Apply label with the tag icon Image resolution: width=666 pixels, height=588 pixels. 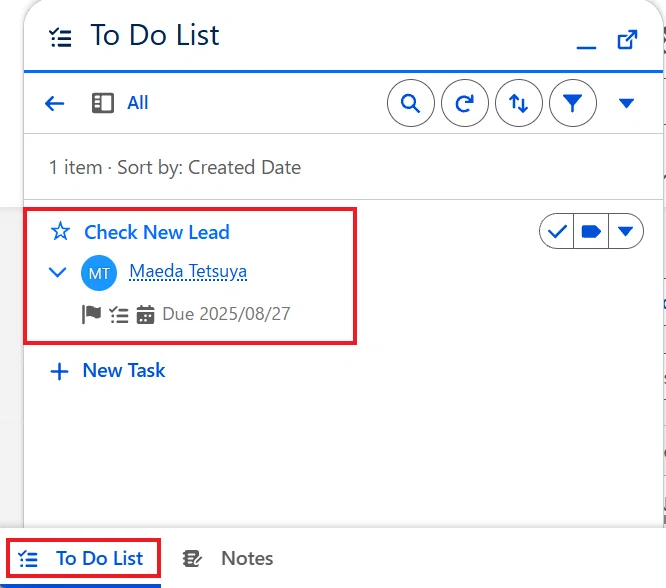click(x=591, y=231)
